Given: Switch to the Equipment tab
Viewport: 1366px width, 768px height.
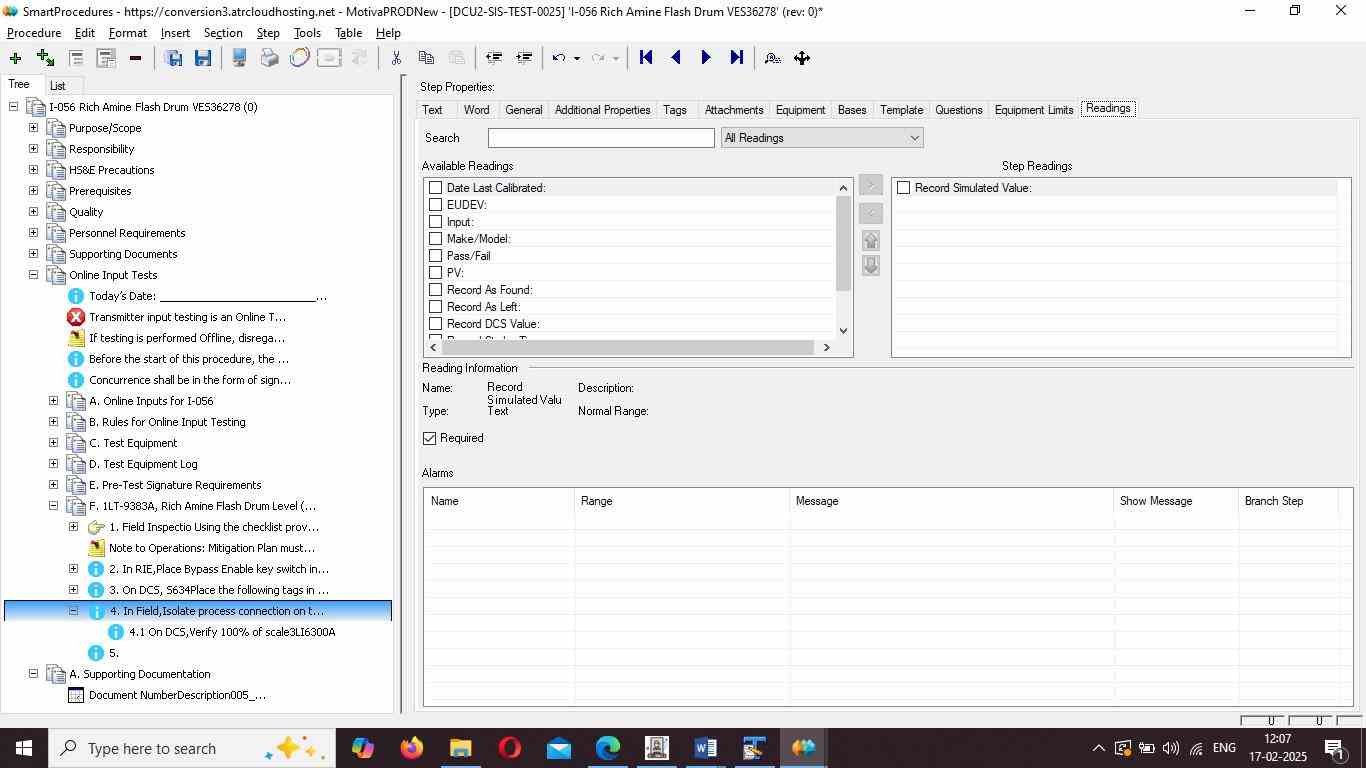Looking at the screenshot, I should 800,110.
